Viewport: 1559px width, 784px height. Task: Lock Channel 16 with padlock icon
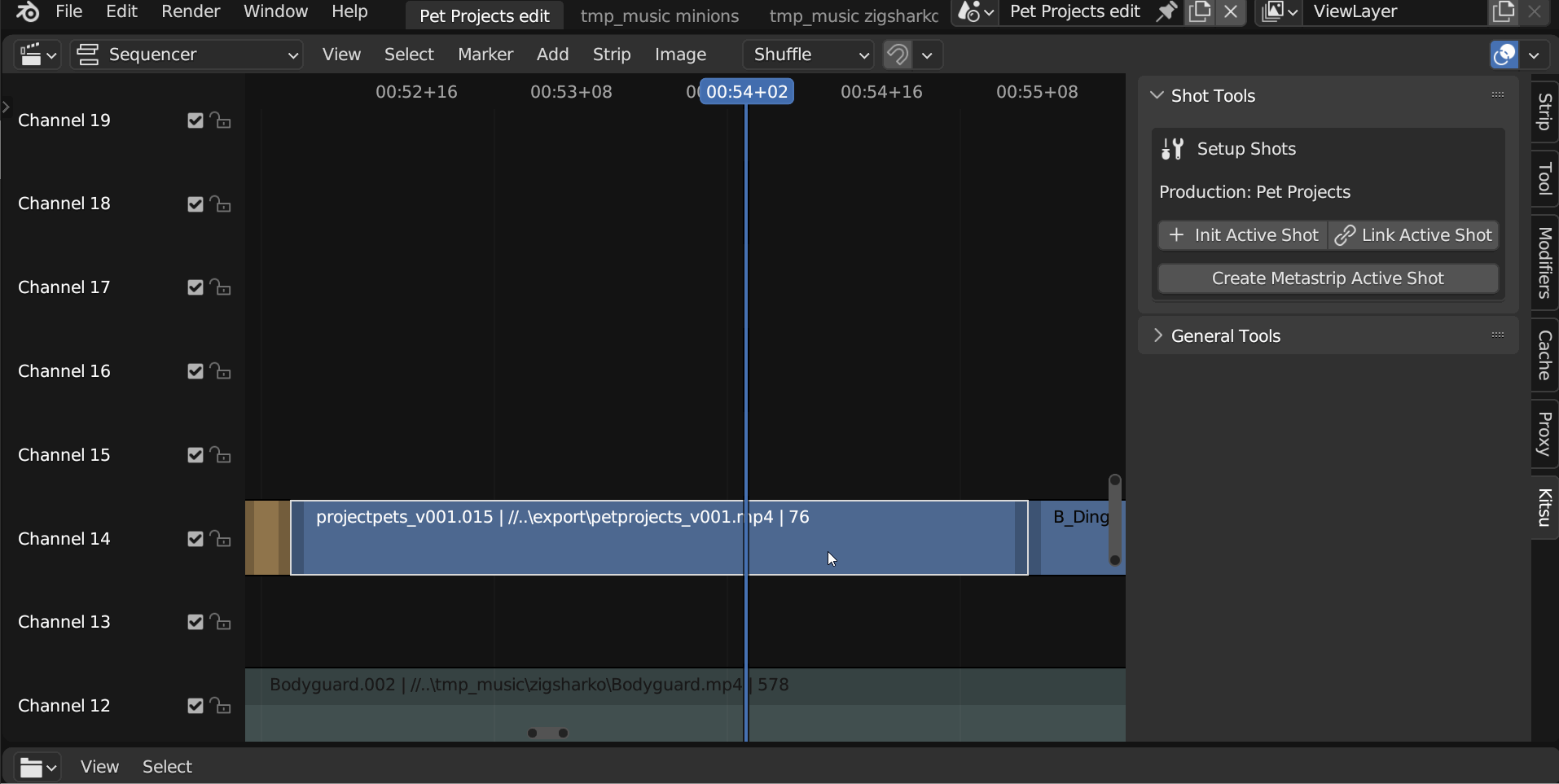point(220,371)
